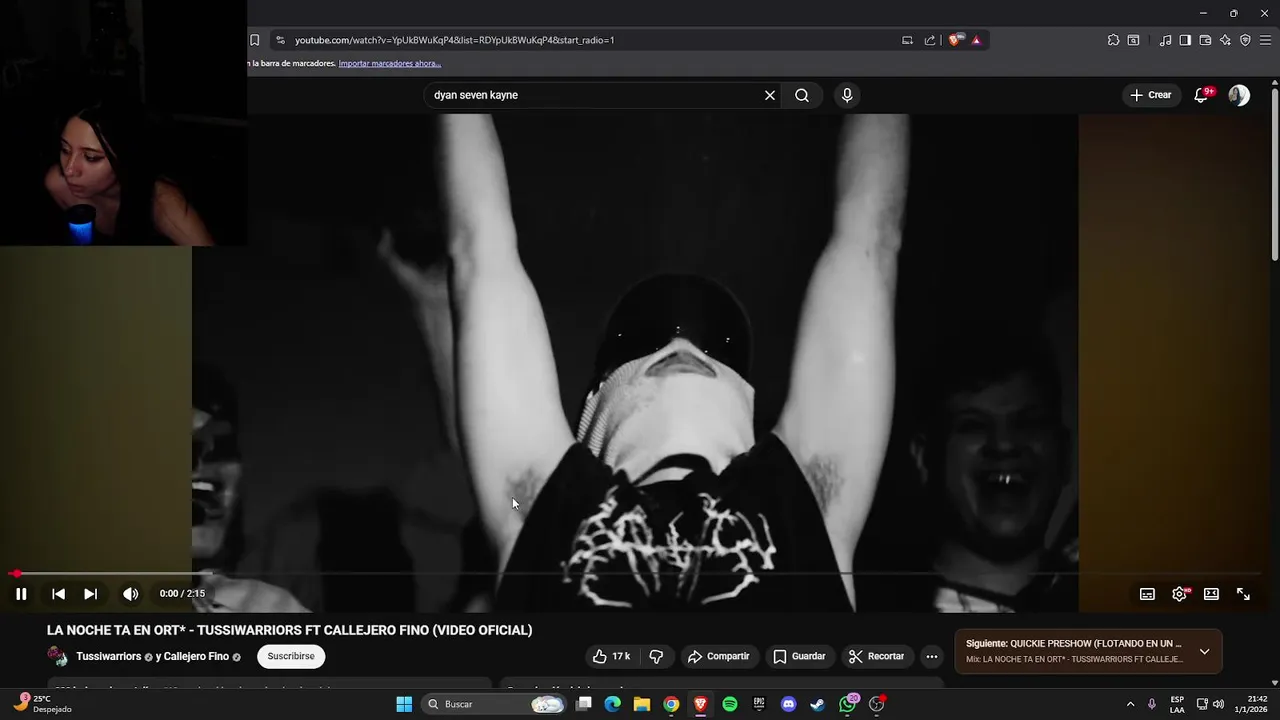Open Spotify from taskbar
The width and height of the screenshot is (1280, 720).
730,704
